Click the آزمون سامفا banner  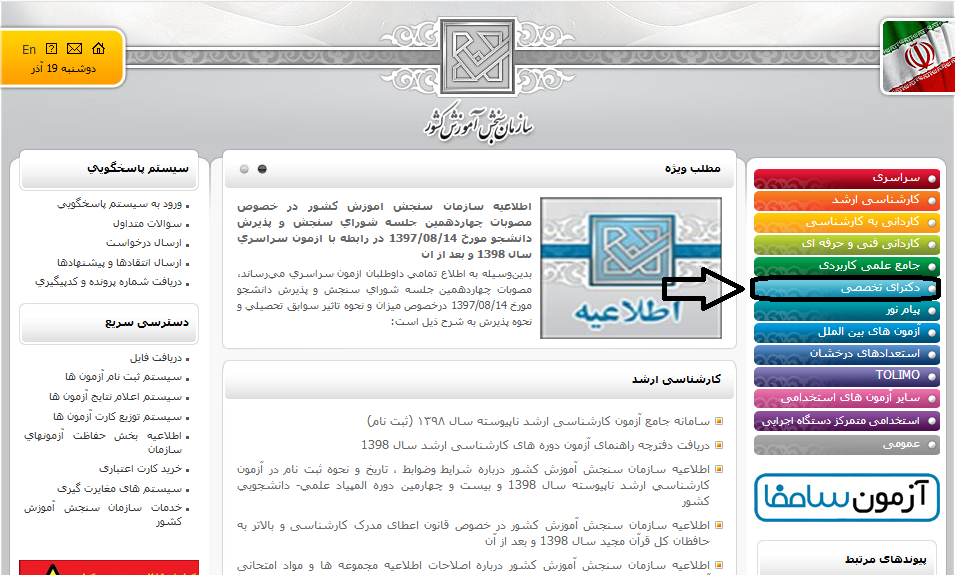[x=847, y=498]
